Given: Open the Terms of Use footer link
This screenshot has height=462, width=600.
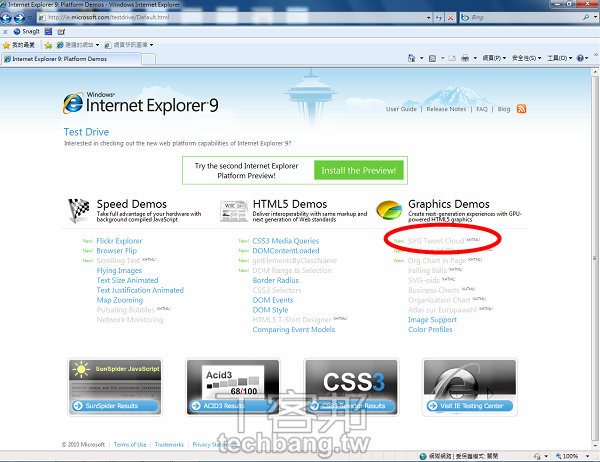Looking at the screenshot, I should click(x=130, y=444).
